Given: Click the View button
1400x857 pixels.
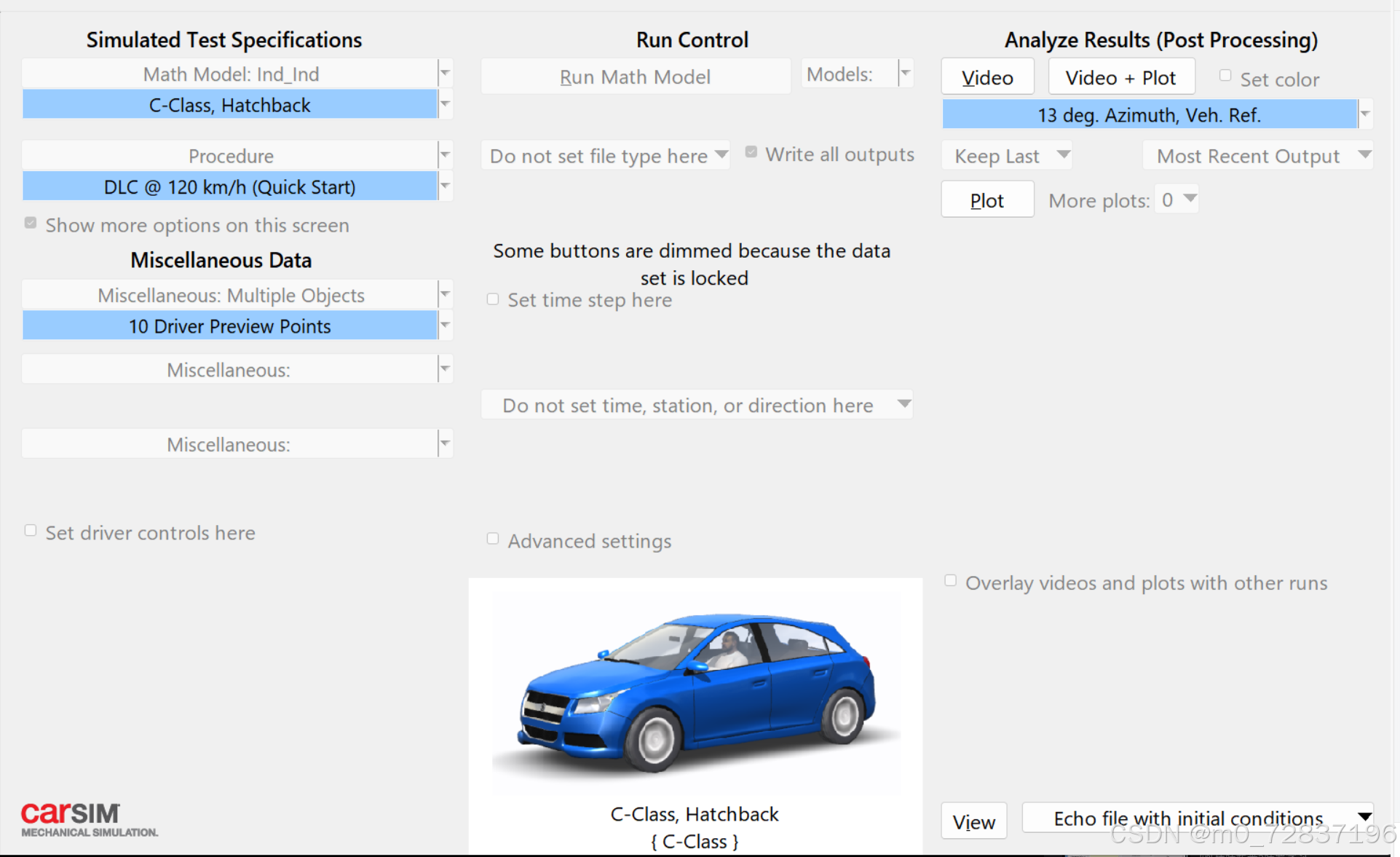Looking at the screenshot, I should (x=973, y=821).
